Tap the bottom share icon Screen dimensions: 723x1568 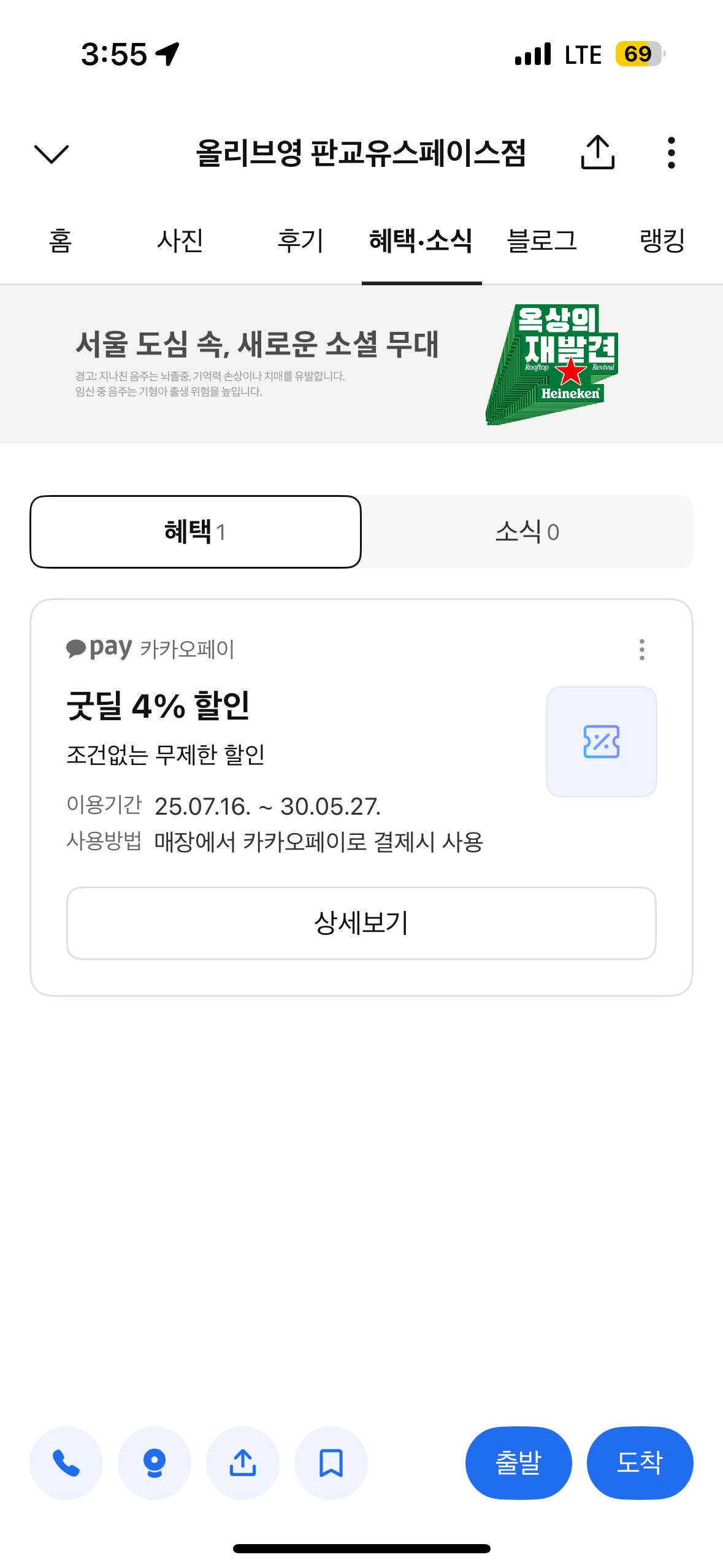tap(243, 1462)
